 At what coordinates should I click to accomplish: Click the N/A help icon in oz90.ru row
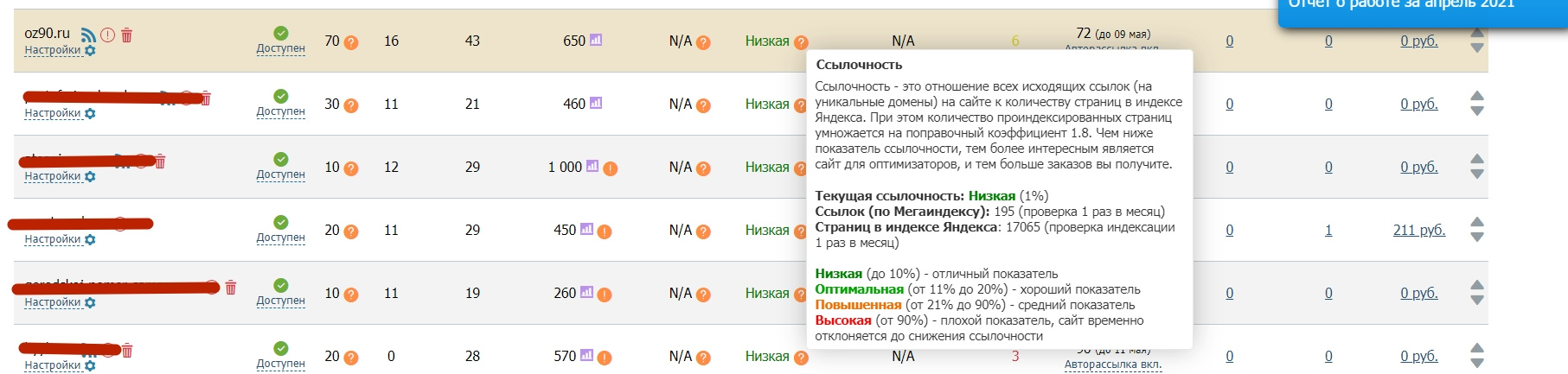pos(704,42)
